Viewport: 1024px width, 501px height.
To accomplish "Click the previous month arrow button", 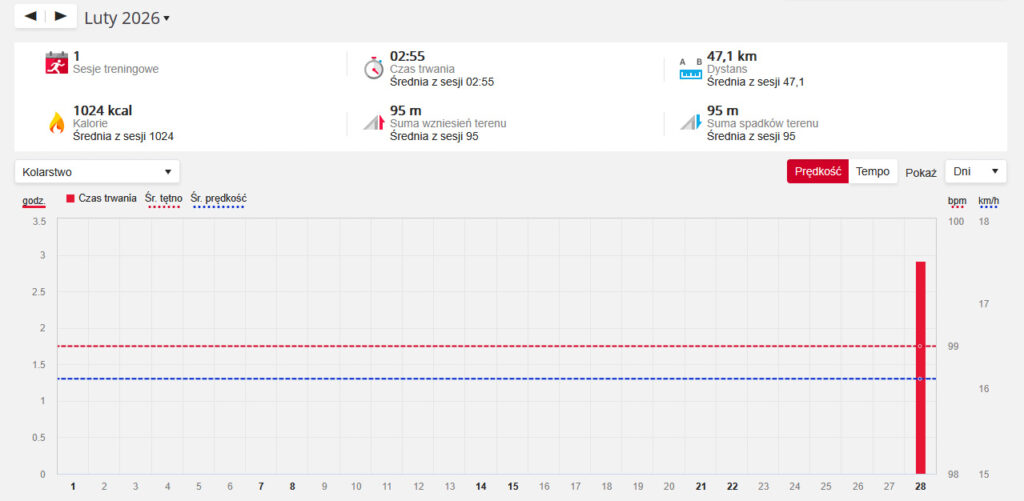I will click(x=31, y=16).
